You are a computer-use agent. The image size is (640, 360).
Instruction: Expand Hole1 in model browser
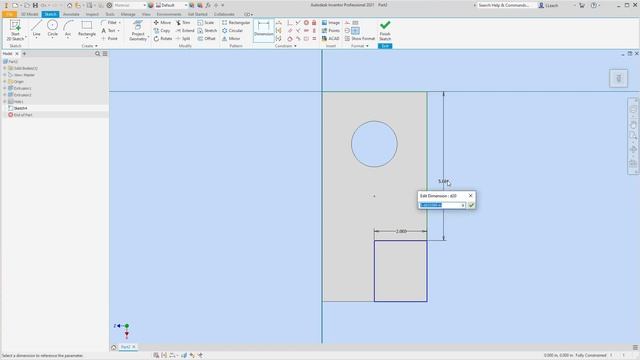(4, 101)
